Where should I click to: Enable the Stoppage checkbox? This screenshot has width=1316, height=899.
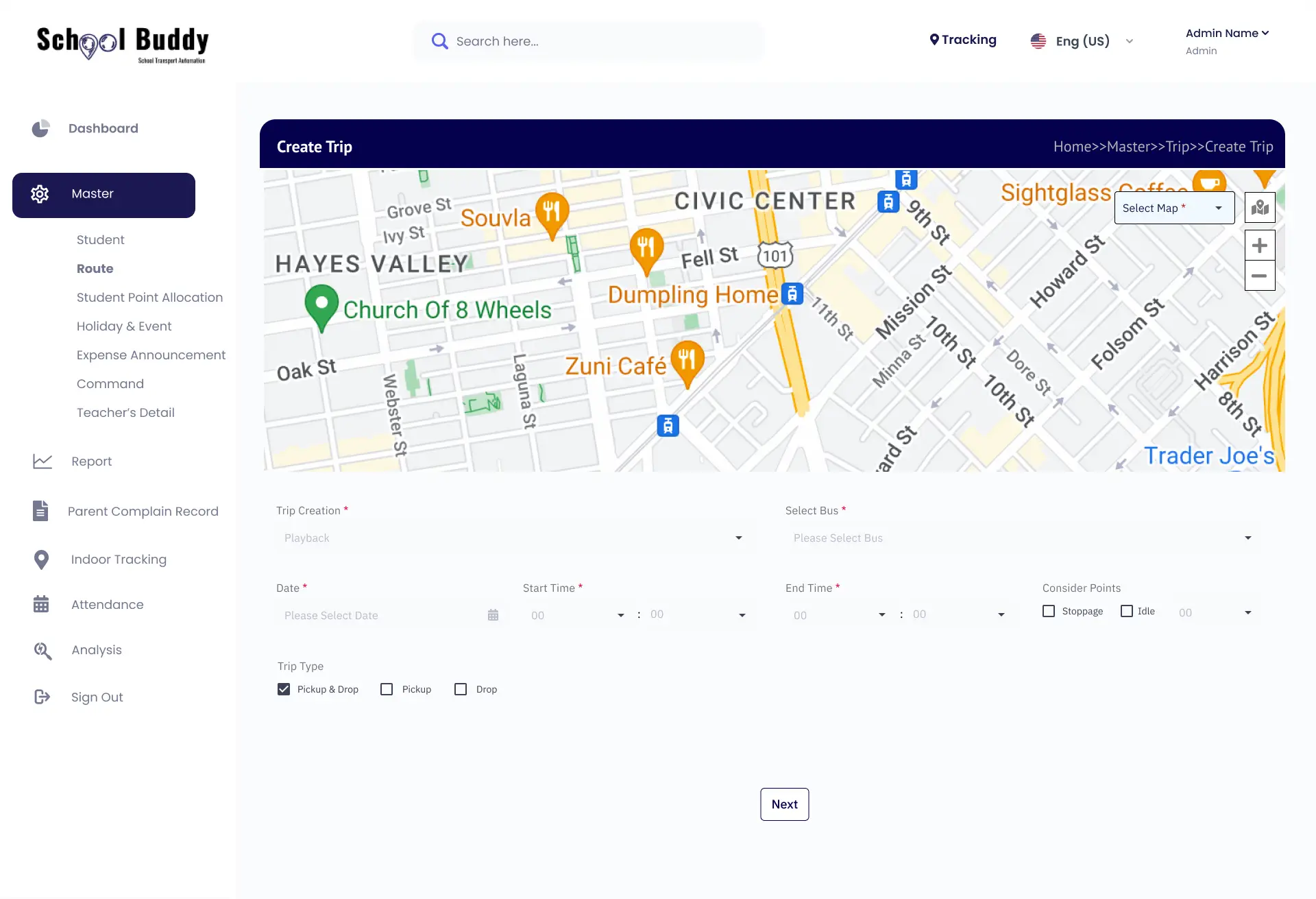(x=1048, y=610)
